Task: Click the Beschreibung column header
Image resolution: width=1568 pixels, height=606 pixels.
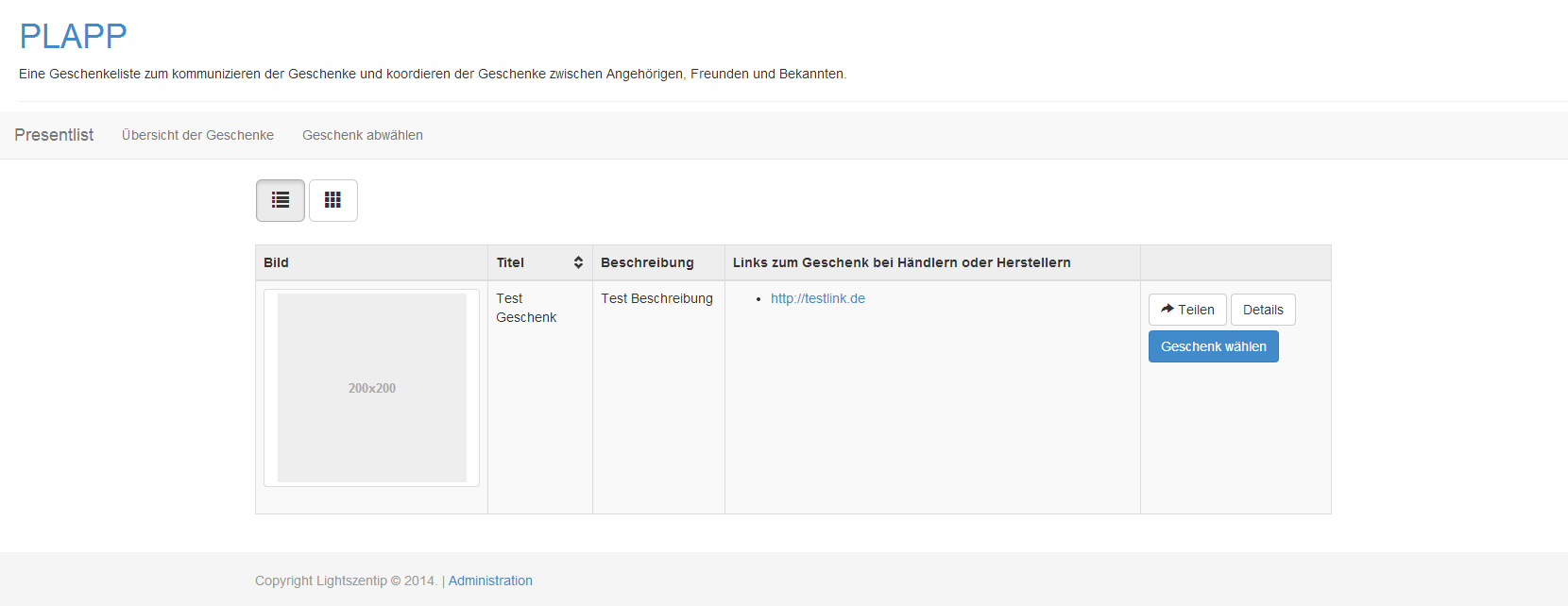Action: tap(647, 262)
